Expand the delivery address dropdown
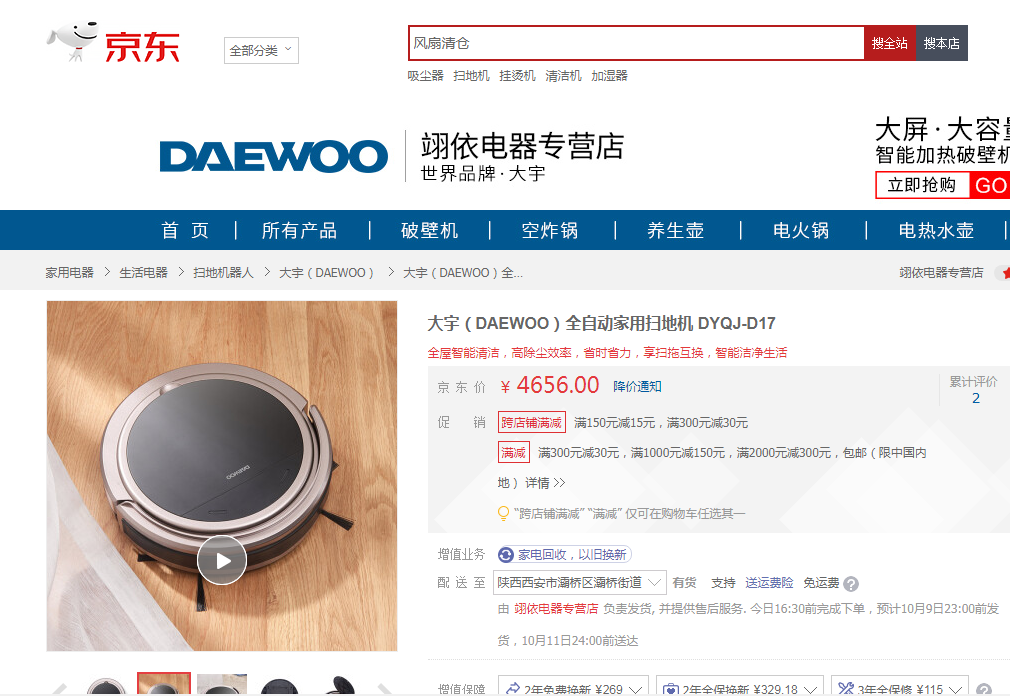Screen dimensions: 1010x696 [x=580, y=583]
